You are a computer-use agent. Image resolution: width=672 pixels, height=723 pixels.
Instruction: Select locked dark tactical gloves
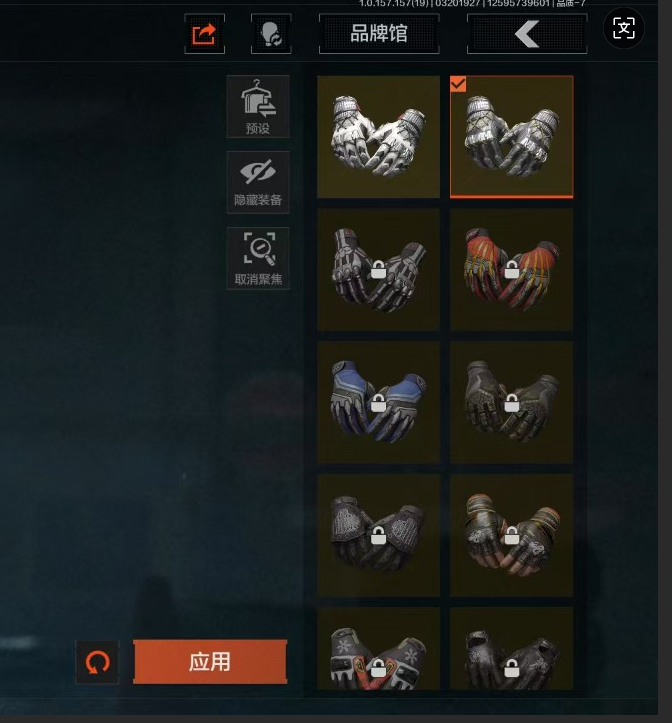(x=511, y=403)
